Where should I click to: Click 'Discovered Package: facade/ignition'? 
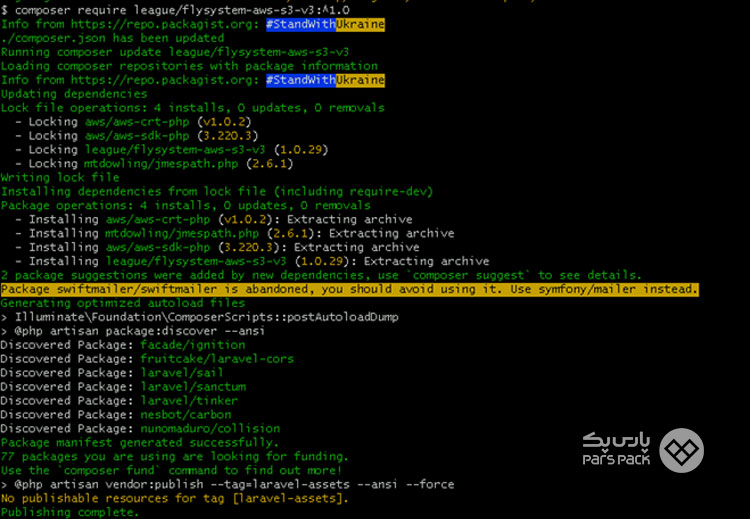pos(123,344)
